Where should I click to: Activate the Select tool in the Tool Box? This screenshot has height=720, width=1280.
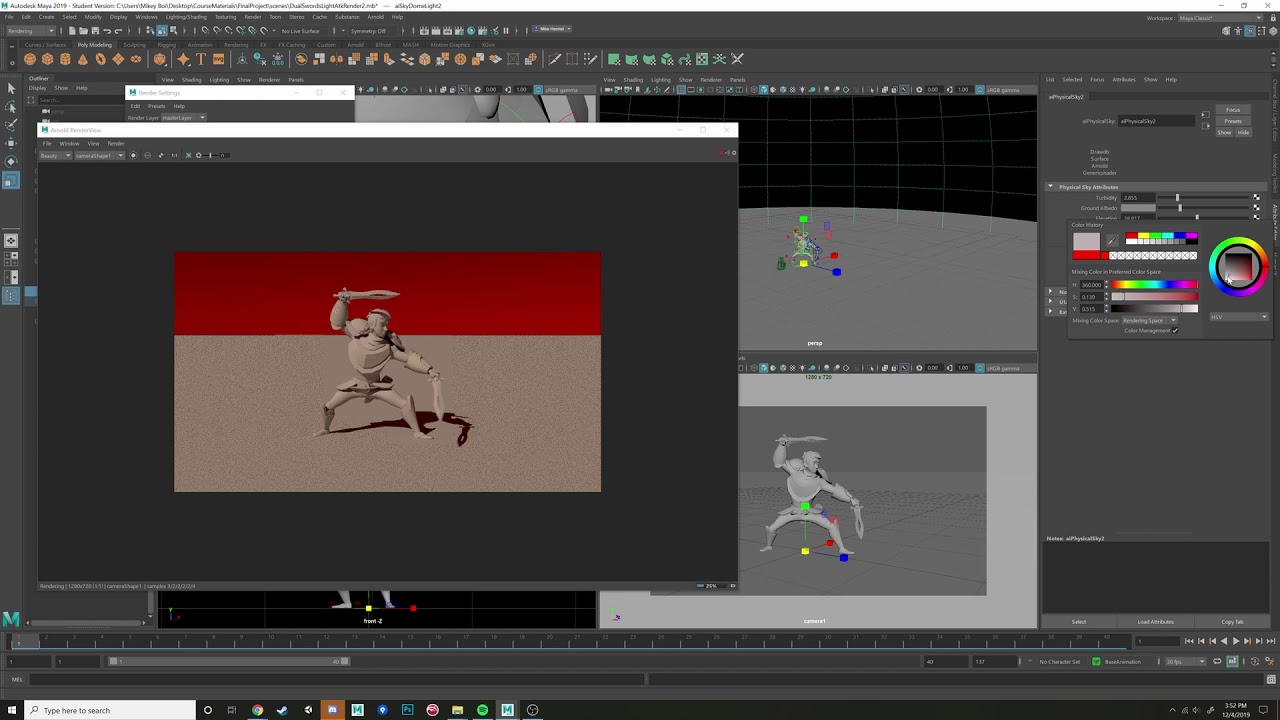[x=11, y=89]
